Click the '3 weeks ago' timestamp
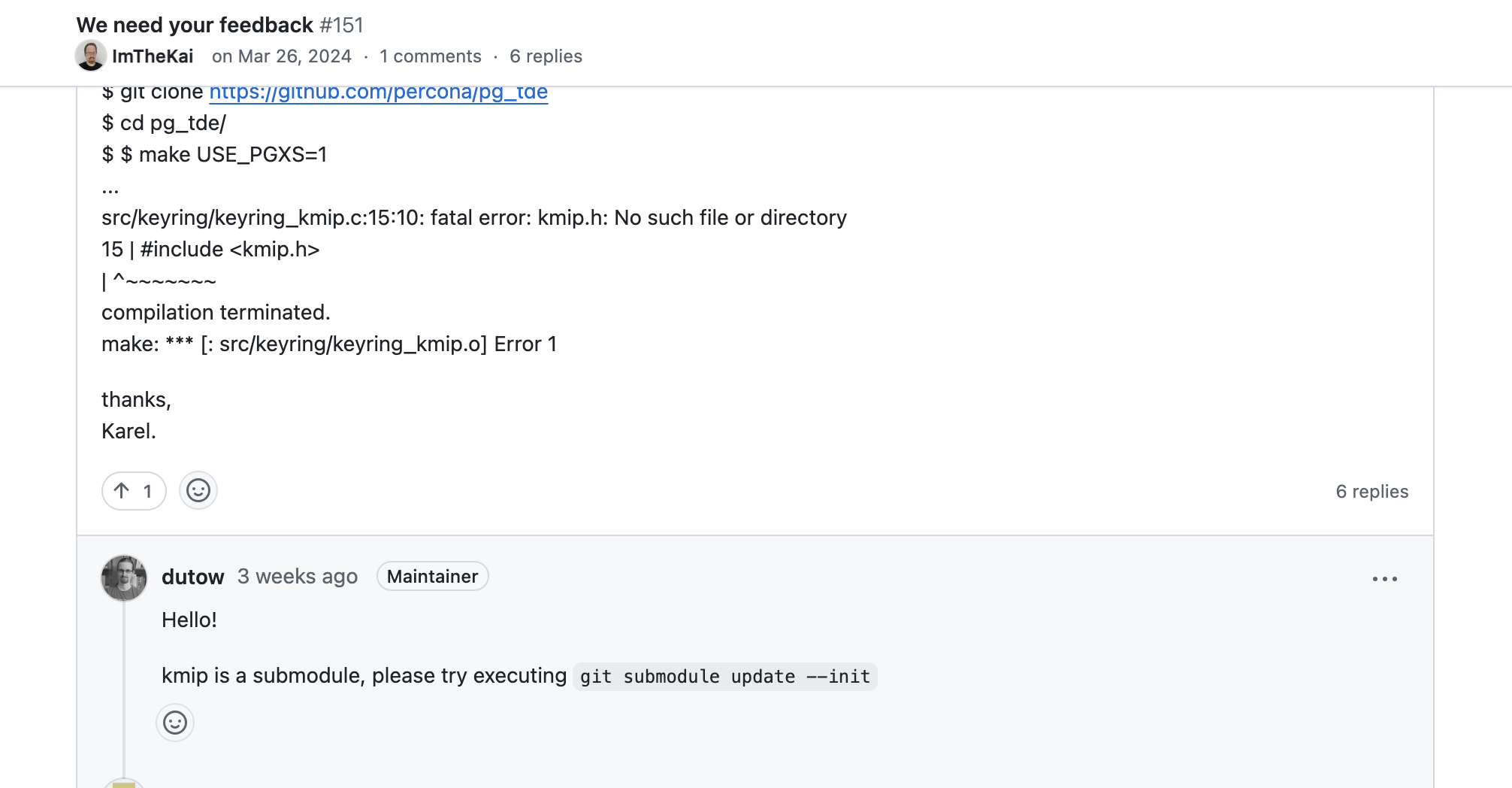 (x=298, y=577)
